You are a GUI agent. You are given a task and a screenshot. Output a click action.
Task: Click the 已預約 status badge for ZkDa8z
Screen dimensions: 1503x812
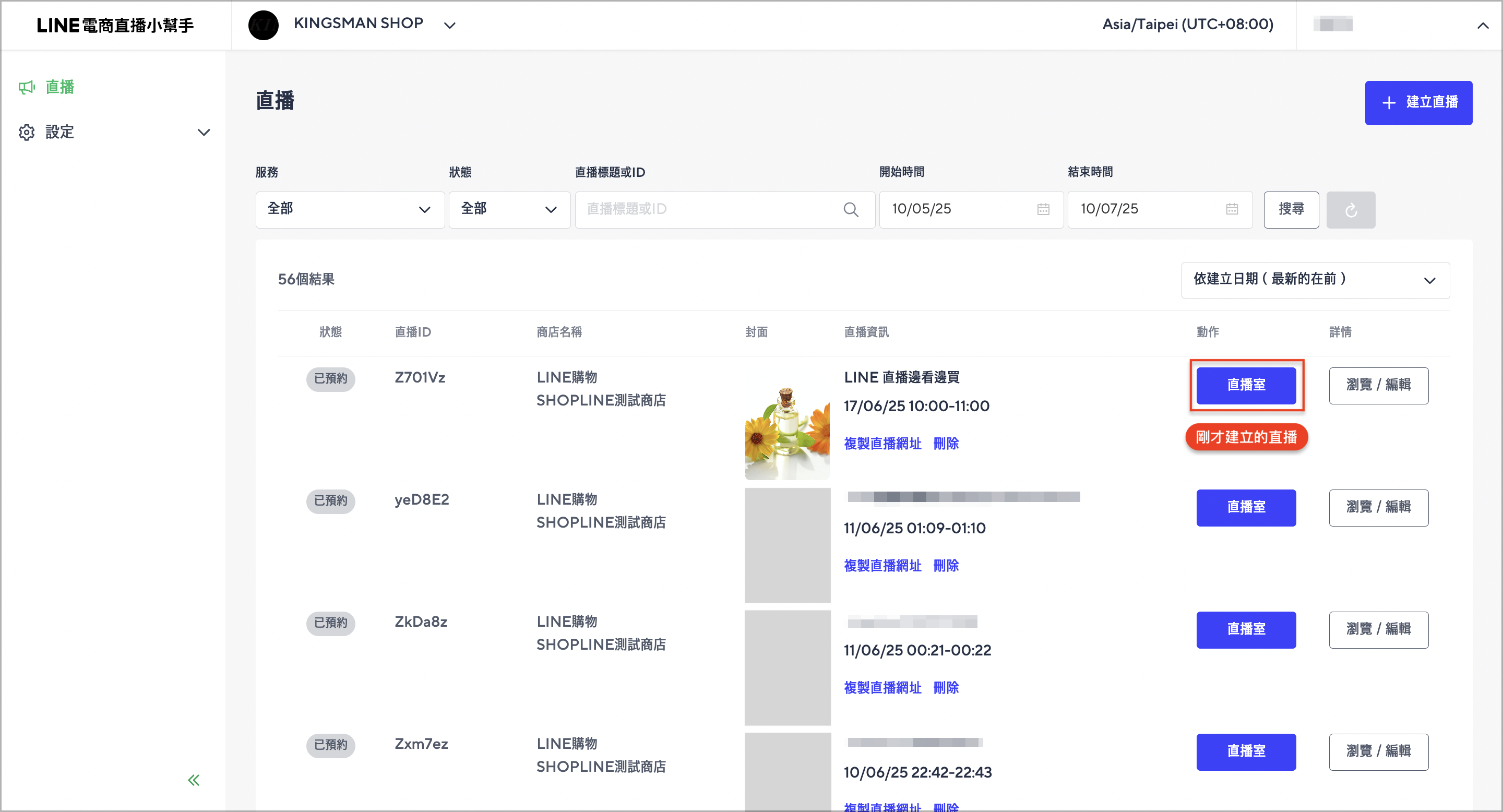click(330, 623)
